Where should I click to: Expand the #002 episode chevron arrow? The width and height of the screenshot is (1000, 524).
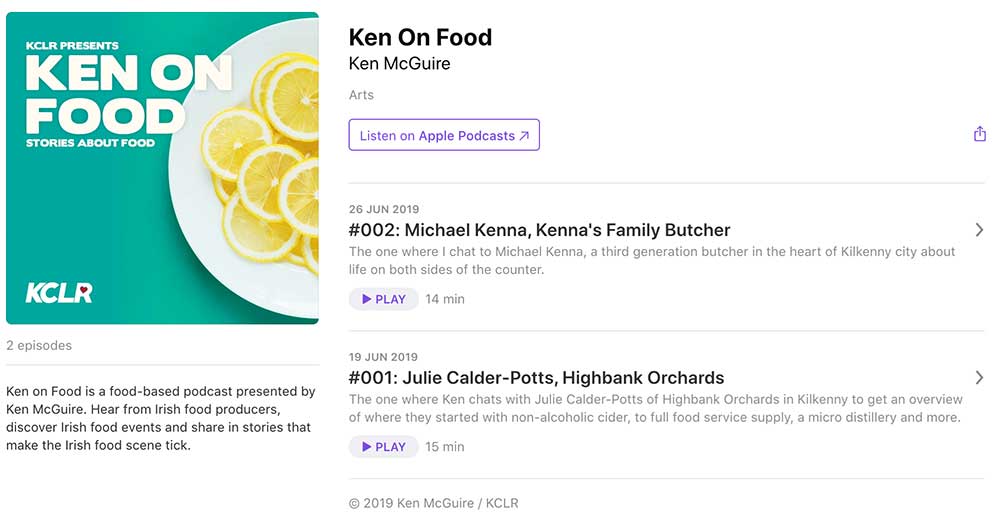coord(979,230)
